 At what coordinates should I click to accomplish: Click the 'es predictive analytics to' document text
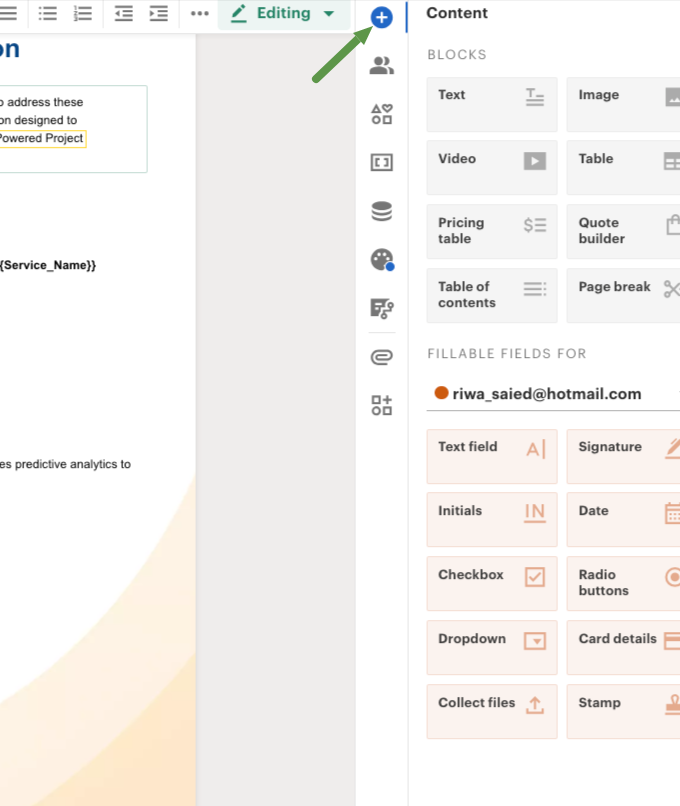65,464
